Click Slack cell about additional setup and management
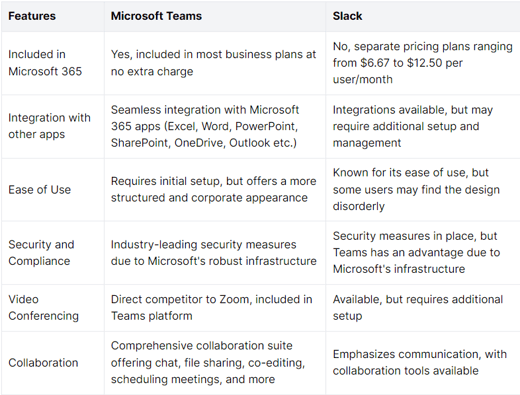 413,126
